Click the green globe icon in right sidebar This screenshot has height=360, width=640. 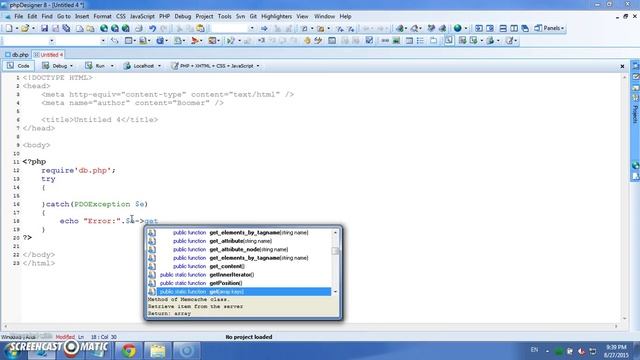click(635, 165)
